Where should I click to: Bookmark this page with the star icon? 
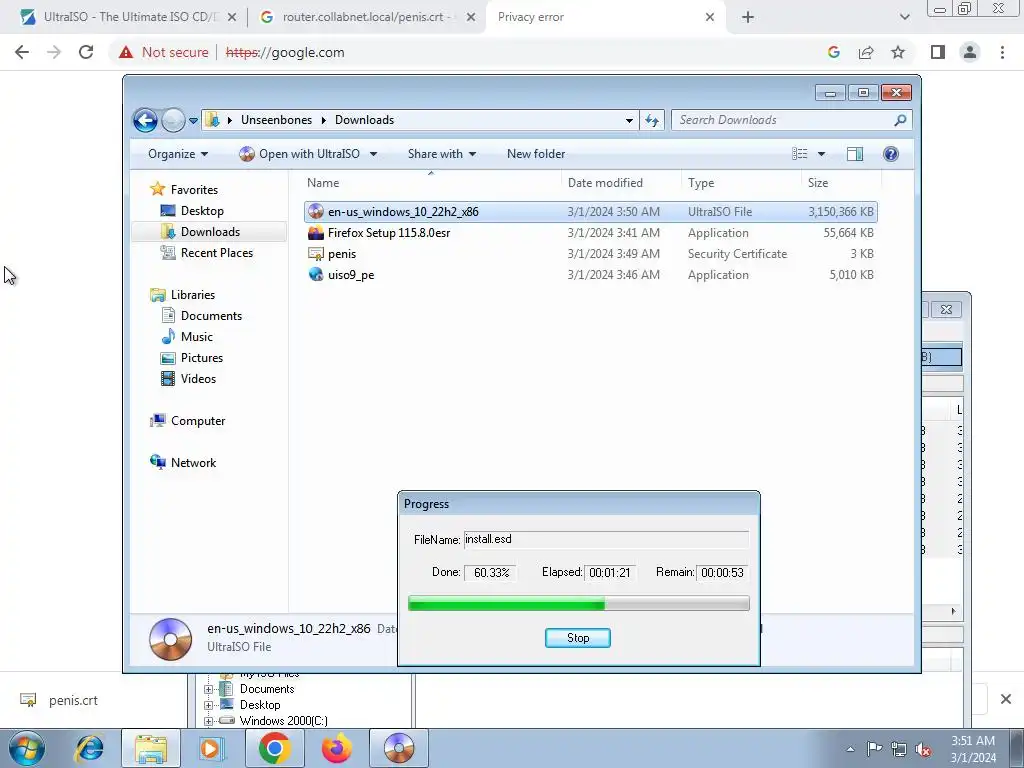pos(898,52)
